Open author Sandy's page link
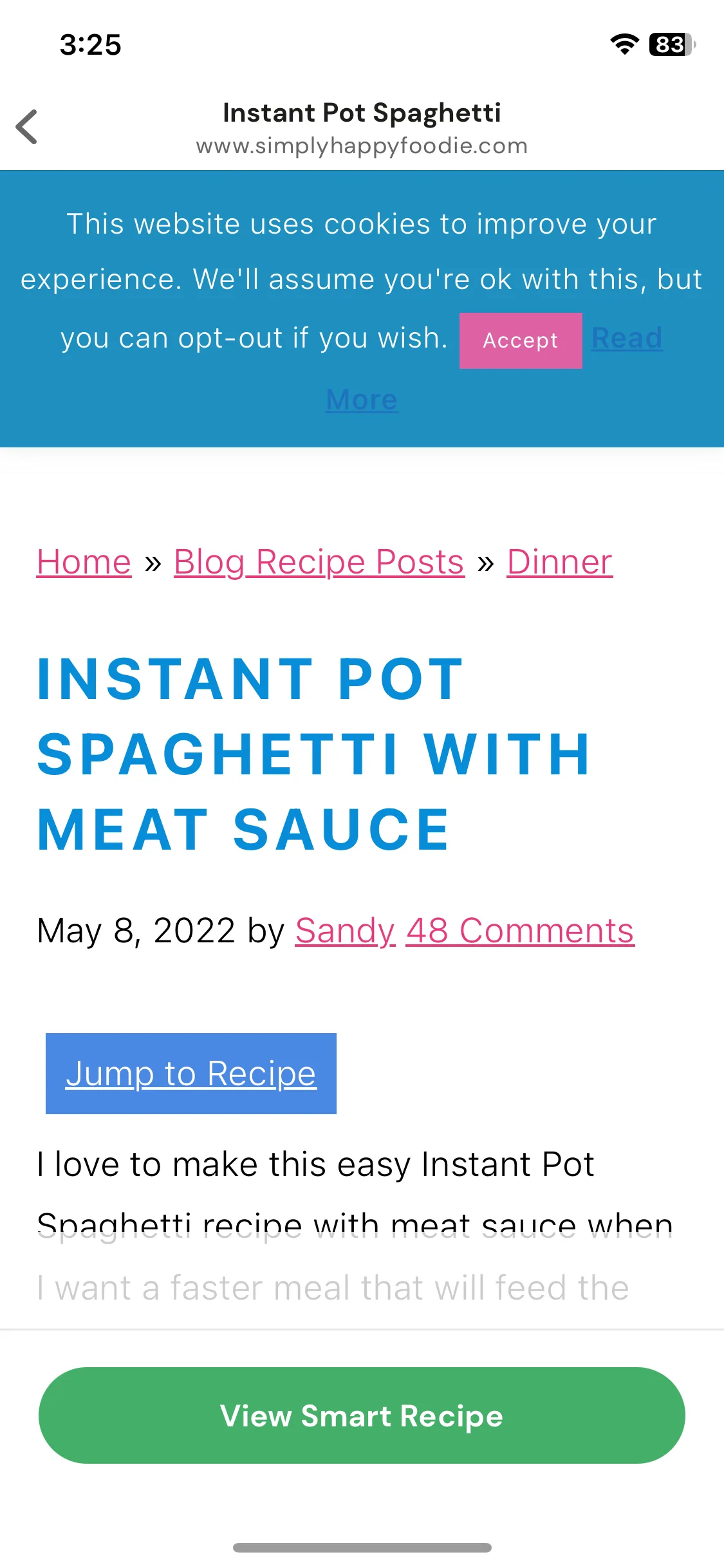The image size is (724, 1568). coord(345,931)
